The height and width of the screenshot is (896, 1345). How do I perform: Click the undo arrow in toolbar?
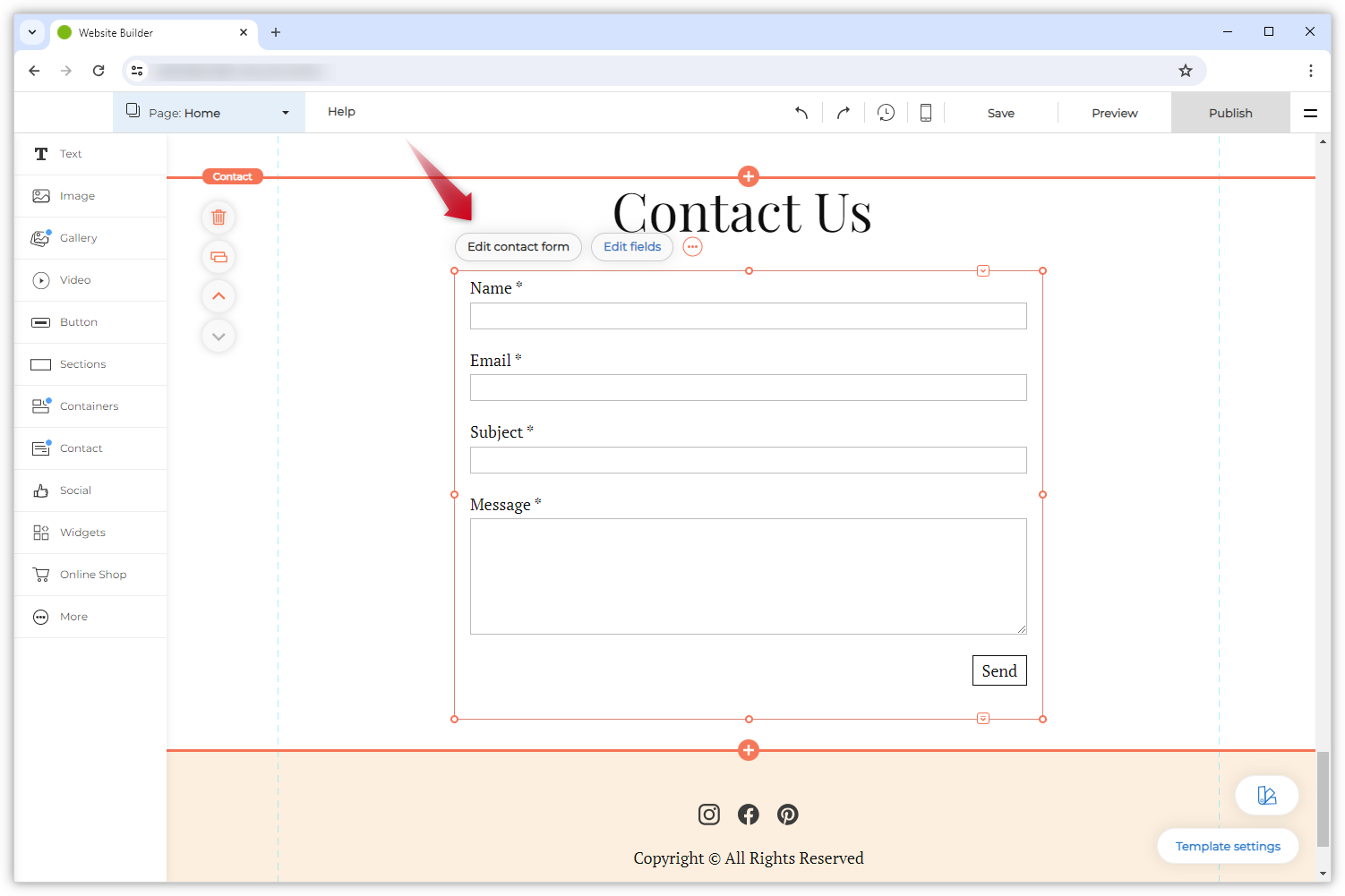click(x=801, y=113)
